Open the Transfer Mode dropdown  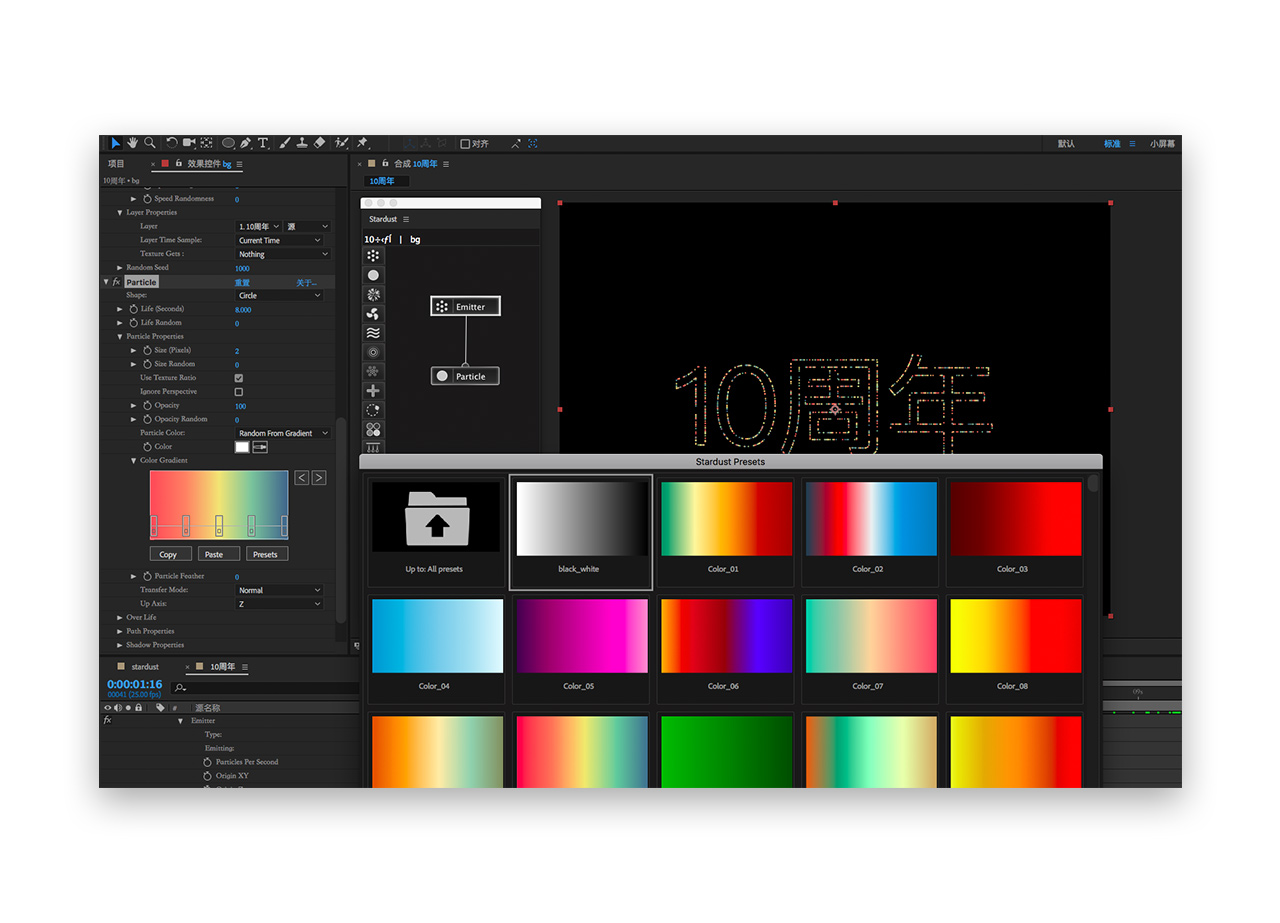click(x=279, y=590)
